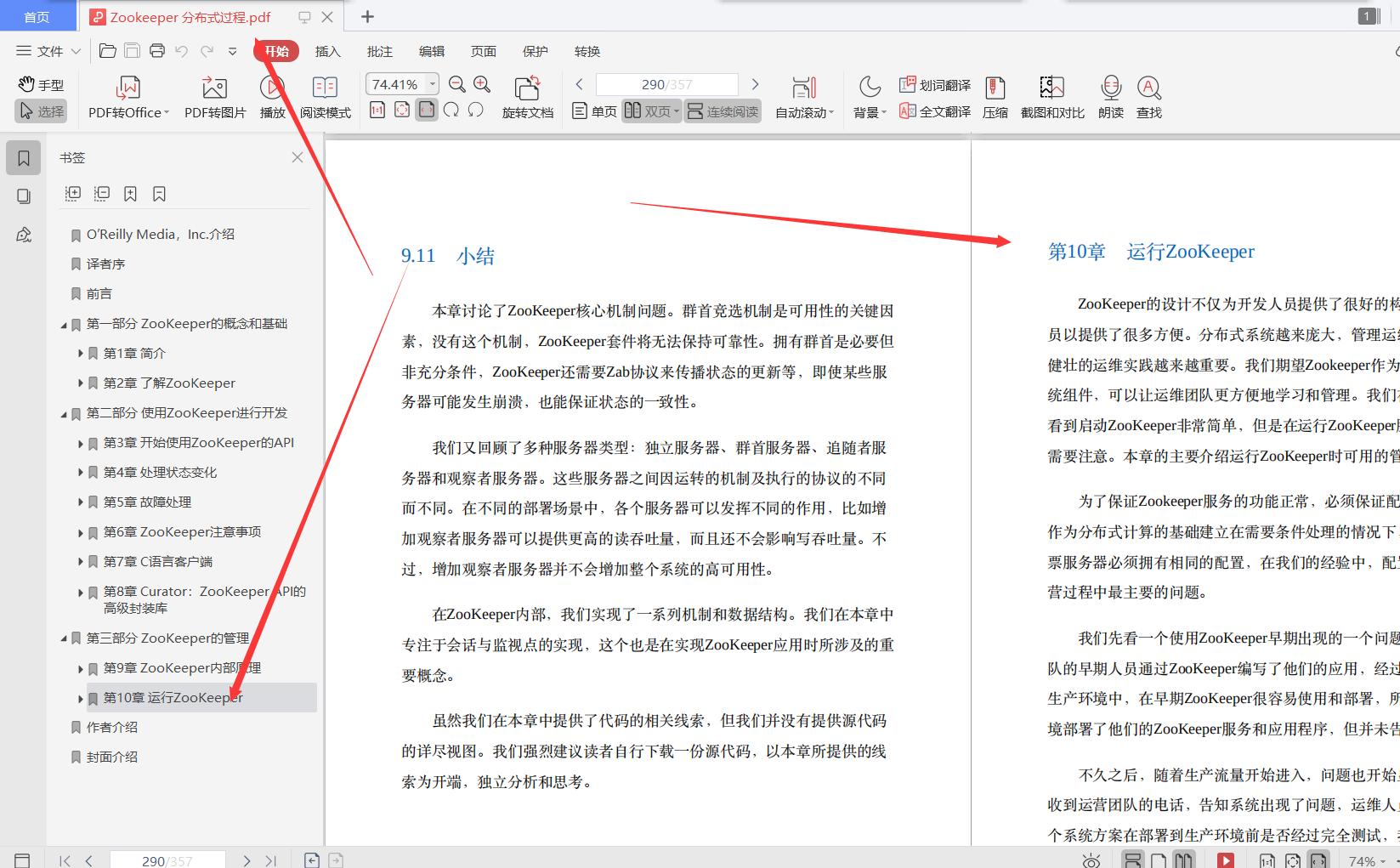
Task: Enable 连续阅读 continuous reading mode
Action: click(722, 111)
